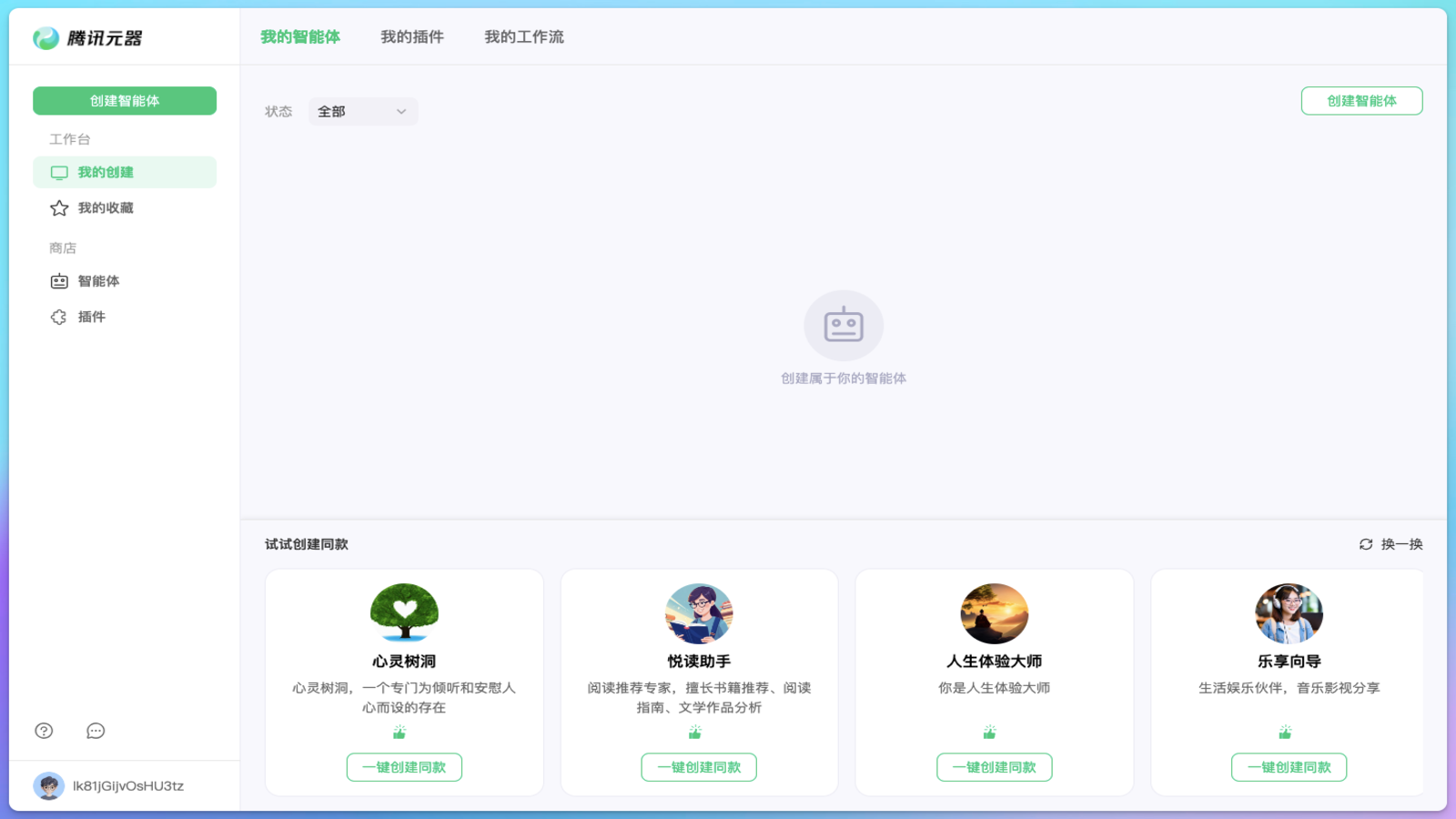Toggle the like on 人生体验大师 card

tap(994, 733)
